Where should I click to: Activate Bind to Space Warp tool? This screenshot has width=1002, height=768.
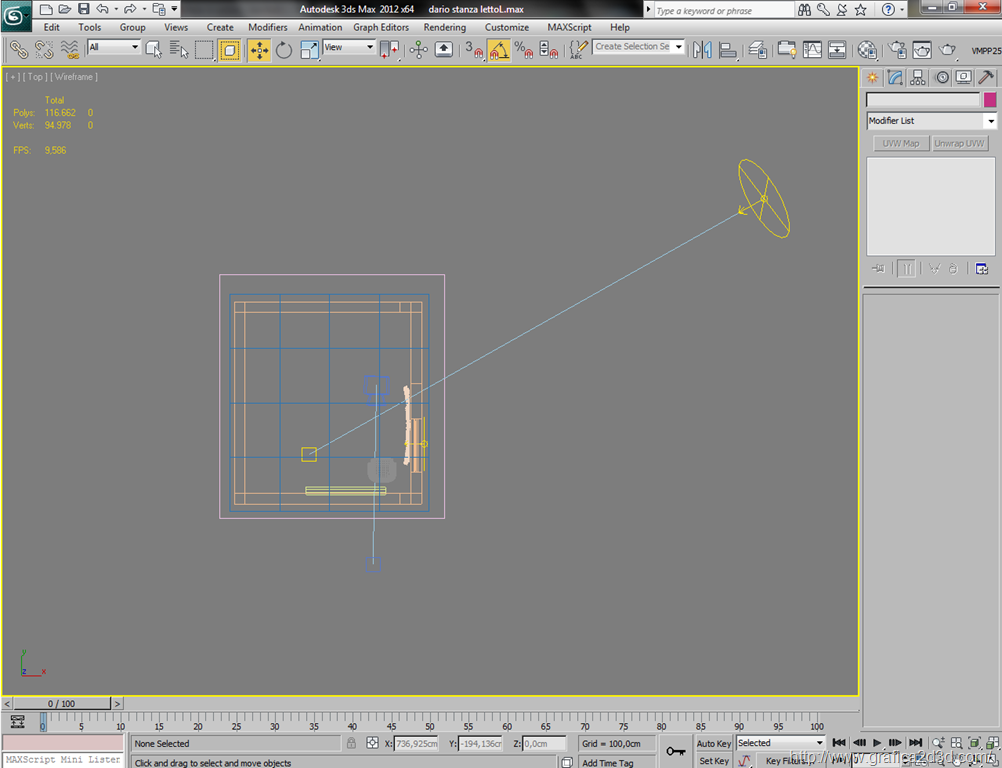pos(69,50)
